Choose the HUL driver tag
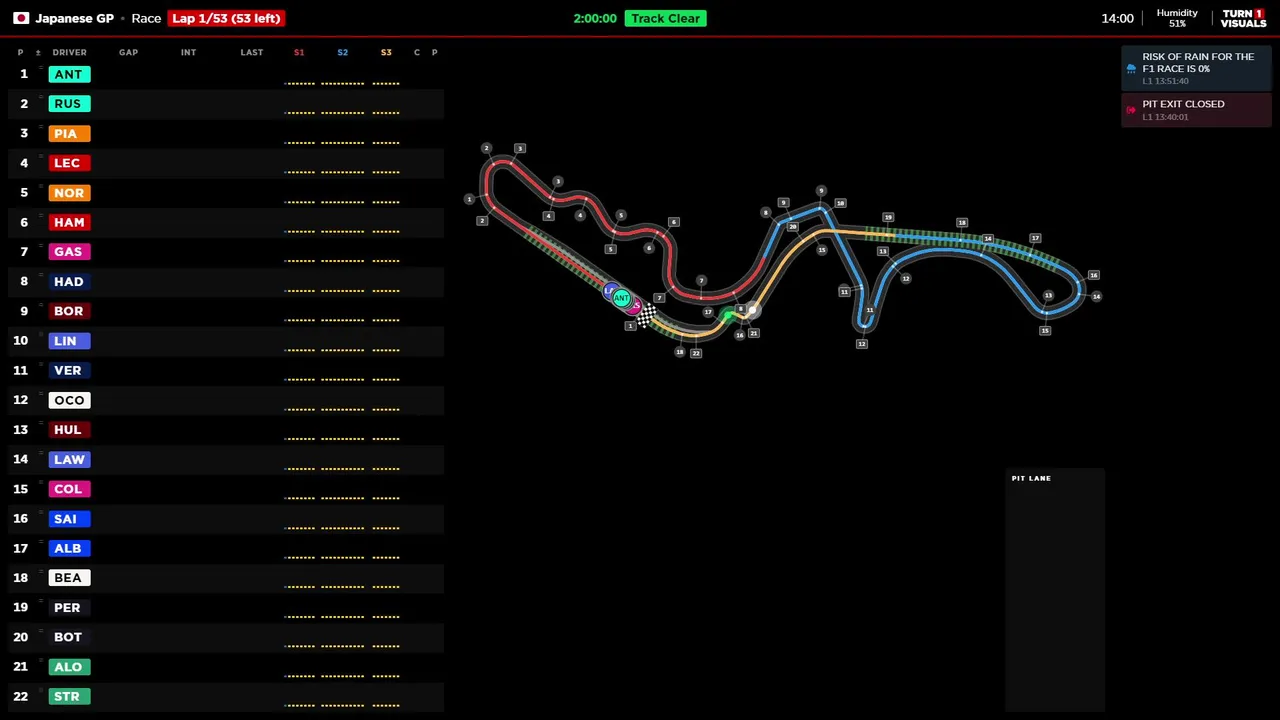The width and height of the screenshot is (1280, 720). [69, 430]
